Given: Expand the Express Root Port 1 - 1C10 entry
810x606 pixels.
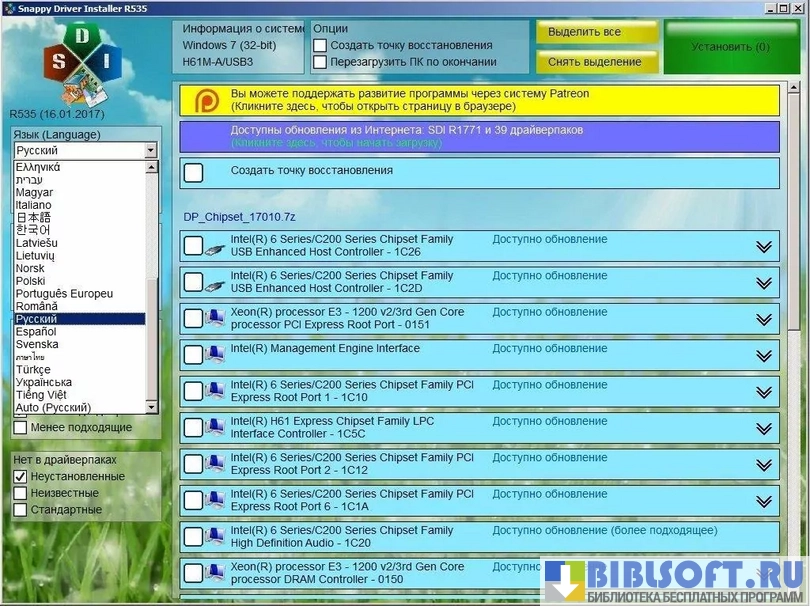Looking at the screenshot, I should 765,392.
